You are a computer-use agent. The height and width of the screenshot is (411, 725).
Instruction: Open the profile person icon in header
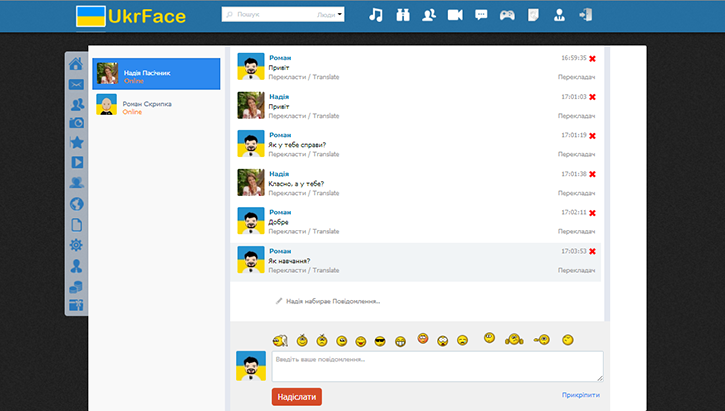[x=559, y=15]
